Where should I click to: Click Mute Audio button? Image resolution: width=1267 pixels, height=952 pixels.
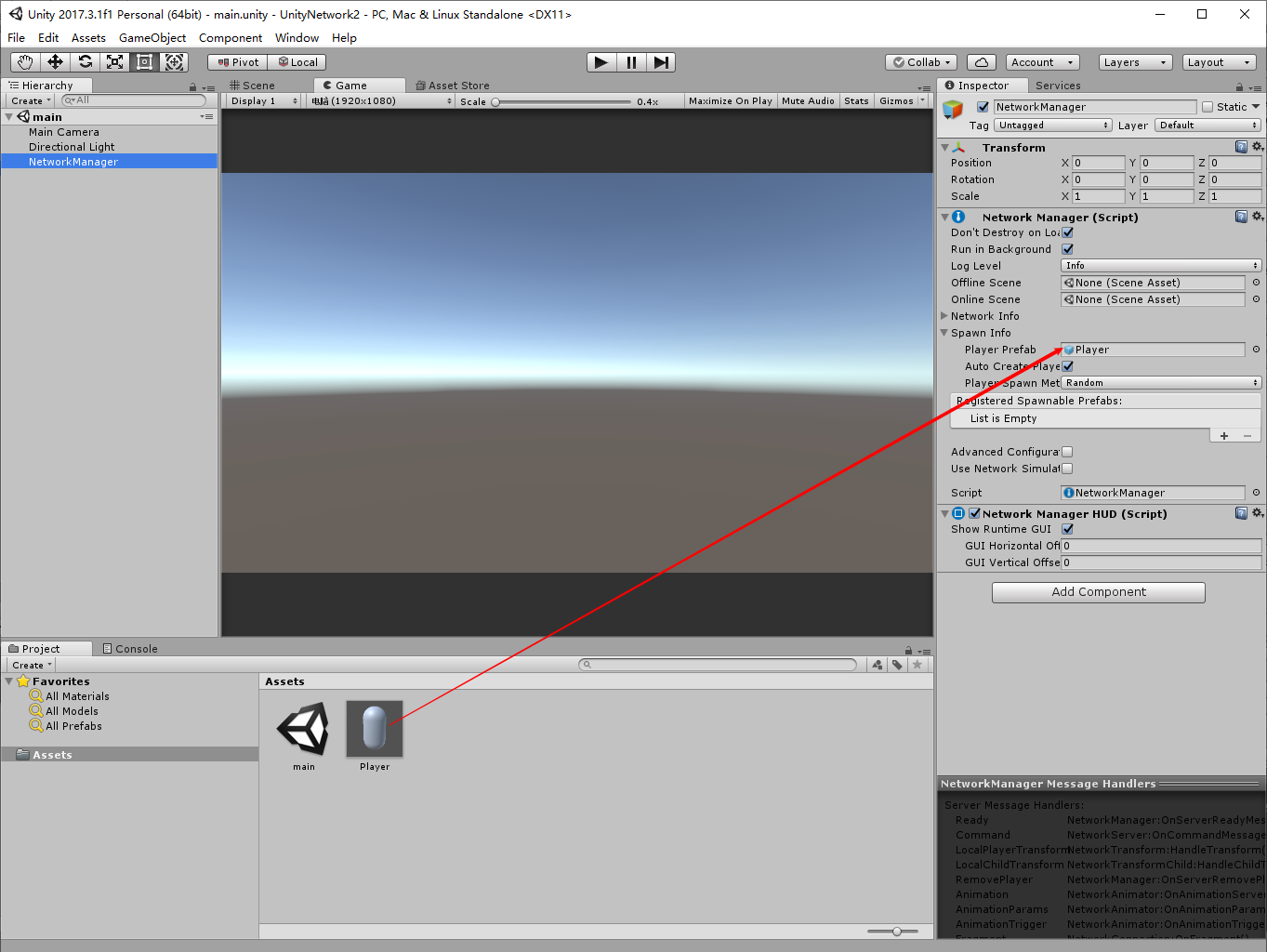click(808, 101)
